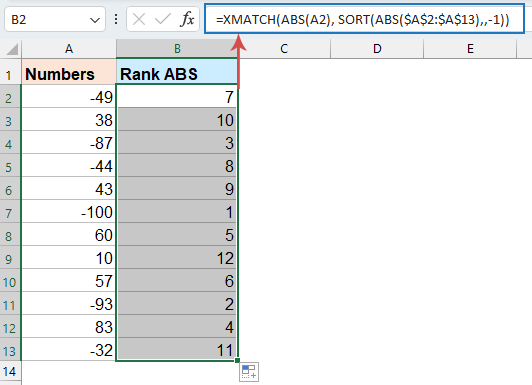Screen dimensions: 532x385
Task: Expand the Name Box dropdown arrow
Action: [x=95, y=20]
